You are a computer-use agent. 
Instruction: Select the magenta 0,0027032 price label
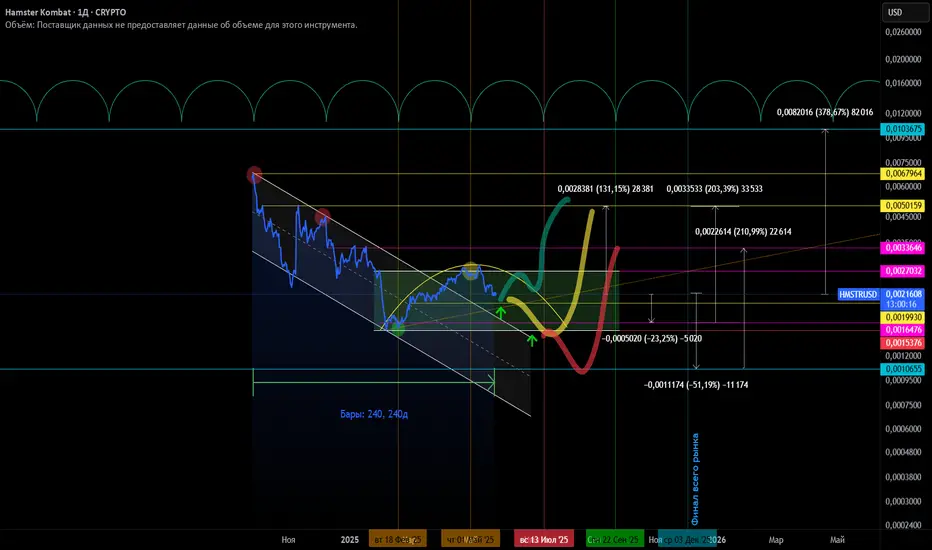[902, 271]
